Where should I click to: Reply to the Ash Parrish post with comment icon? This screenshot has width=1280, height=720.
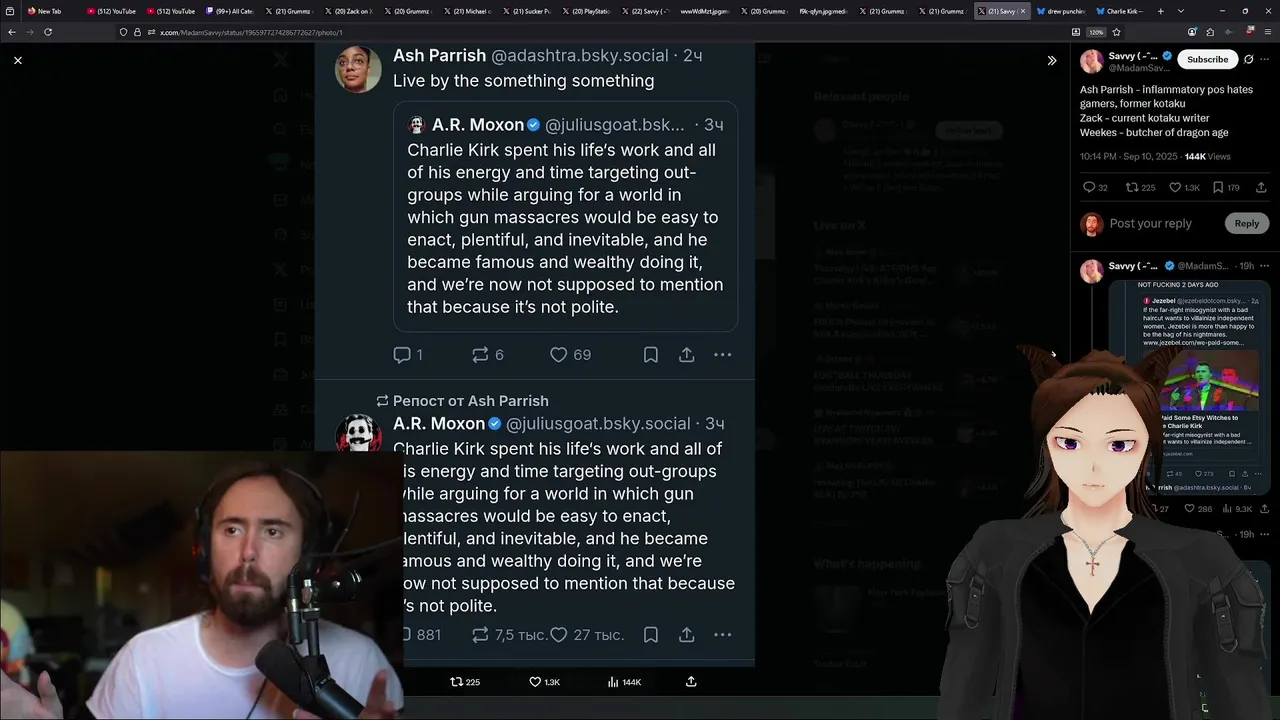[408, 355]
